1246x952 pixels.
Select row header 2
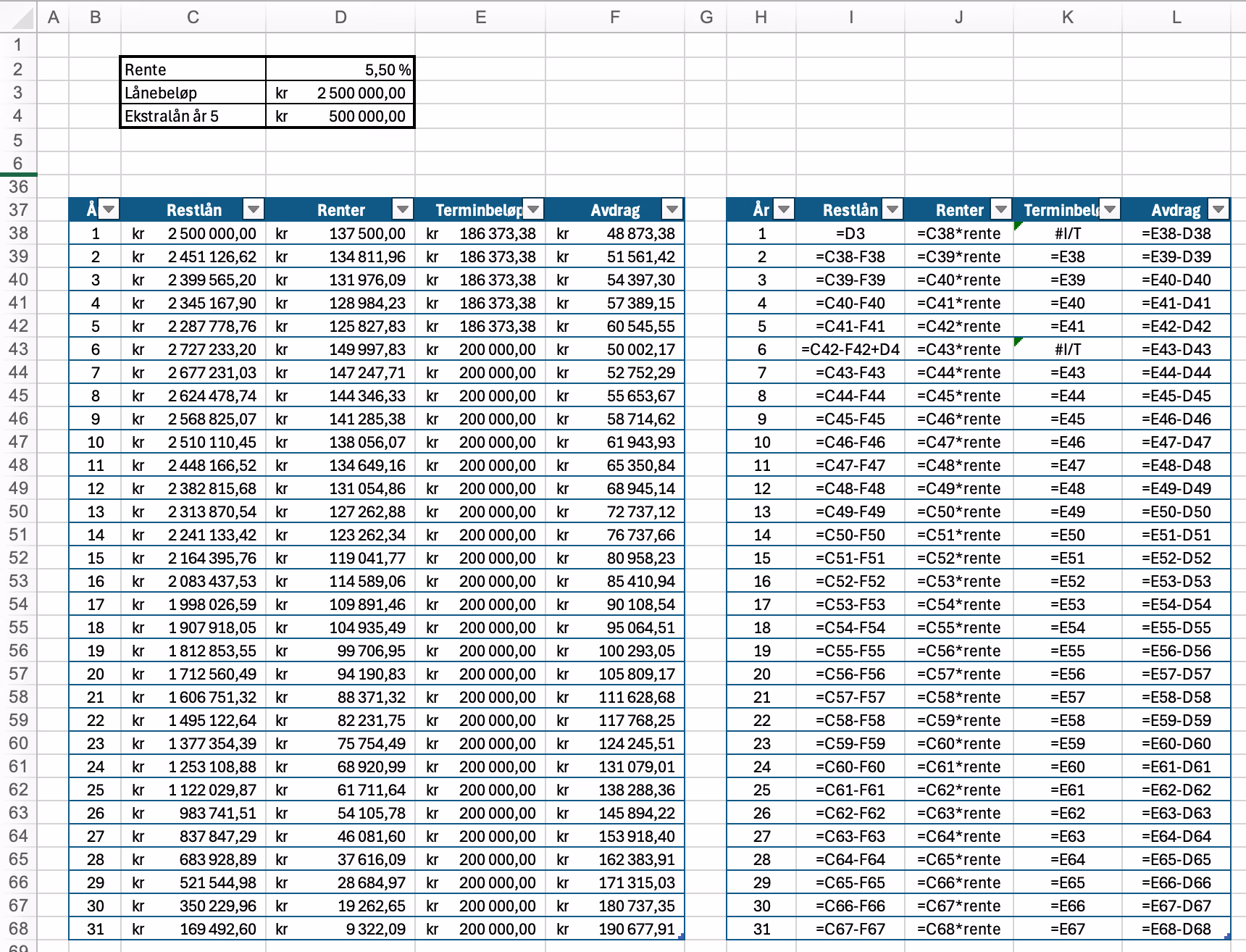(x=18, y=70)
